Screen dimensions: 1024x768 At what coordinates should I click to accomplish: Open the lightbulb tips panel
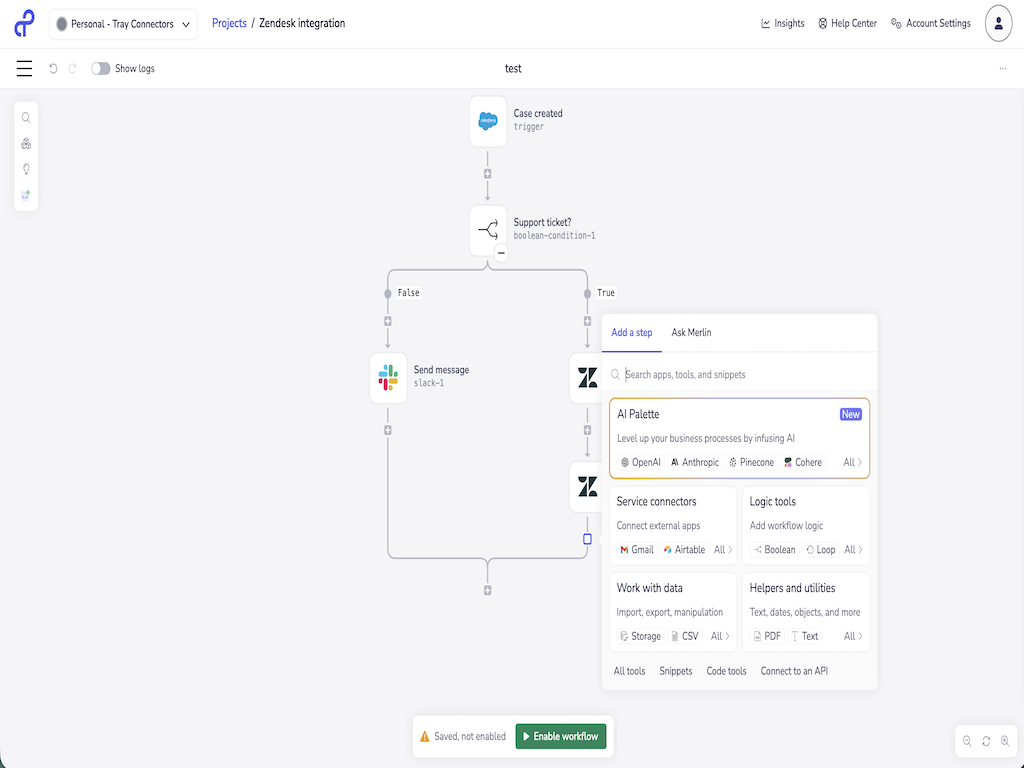pyautogui.click(x=26, y=169)
